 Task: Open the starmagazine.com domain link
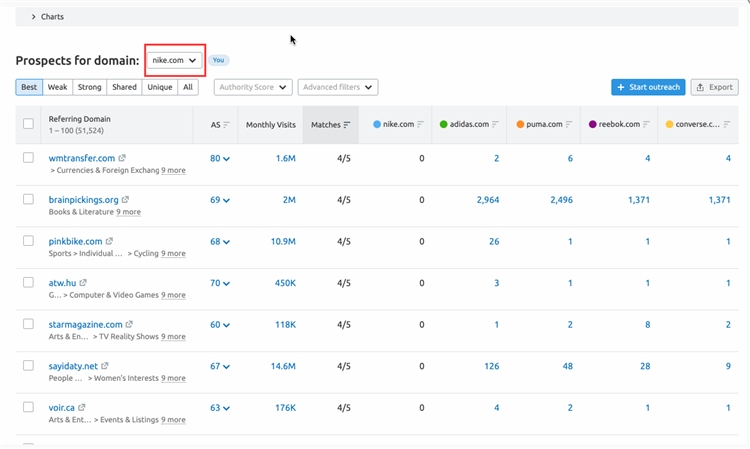[x=86, y=324]
